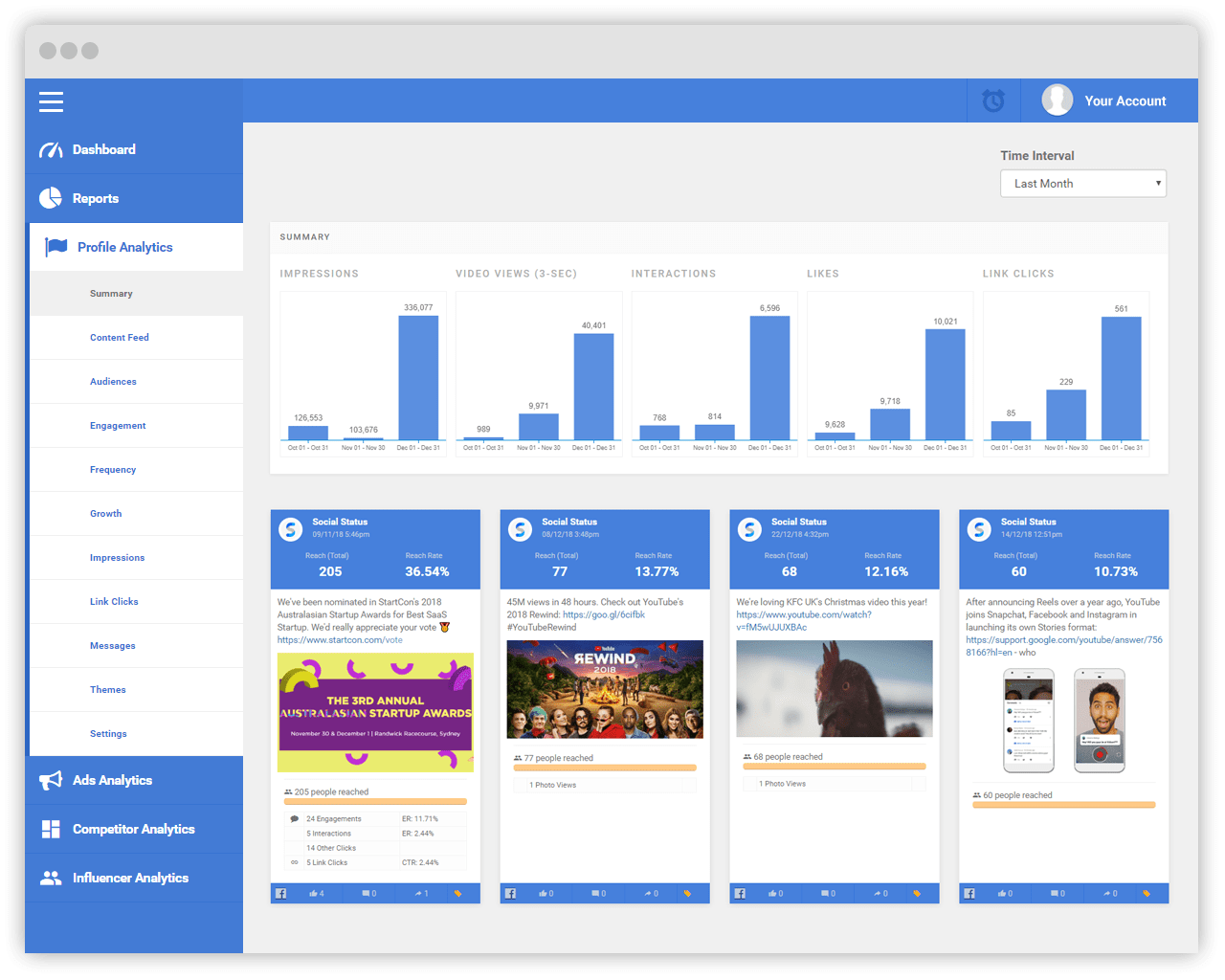This screenshot has width=1225, height=980.
Task: Click the '5 Link Clicks' row
Action: tap(375, 862)
